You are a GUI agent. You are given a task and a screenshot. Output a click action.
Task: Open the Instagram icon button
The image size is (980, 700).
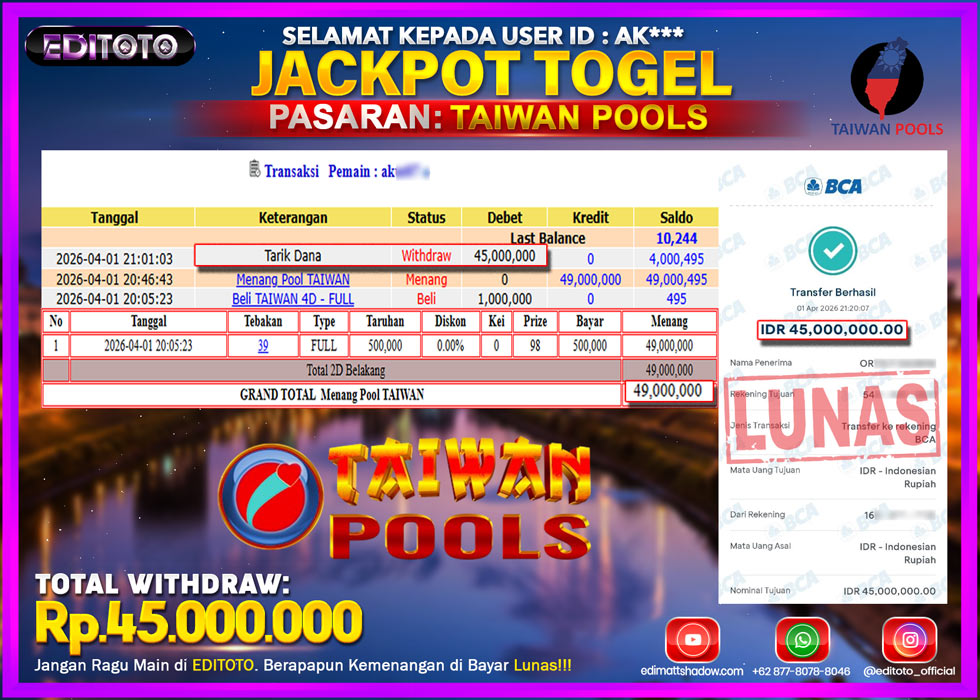pos(909,640)
